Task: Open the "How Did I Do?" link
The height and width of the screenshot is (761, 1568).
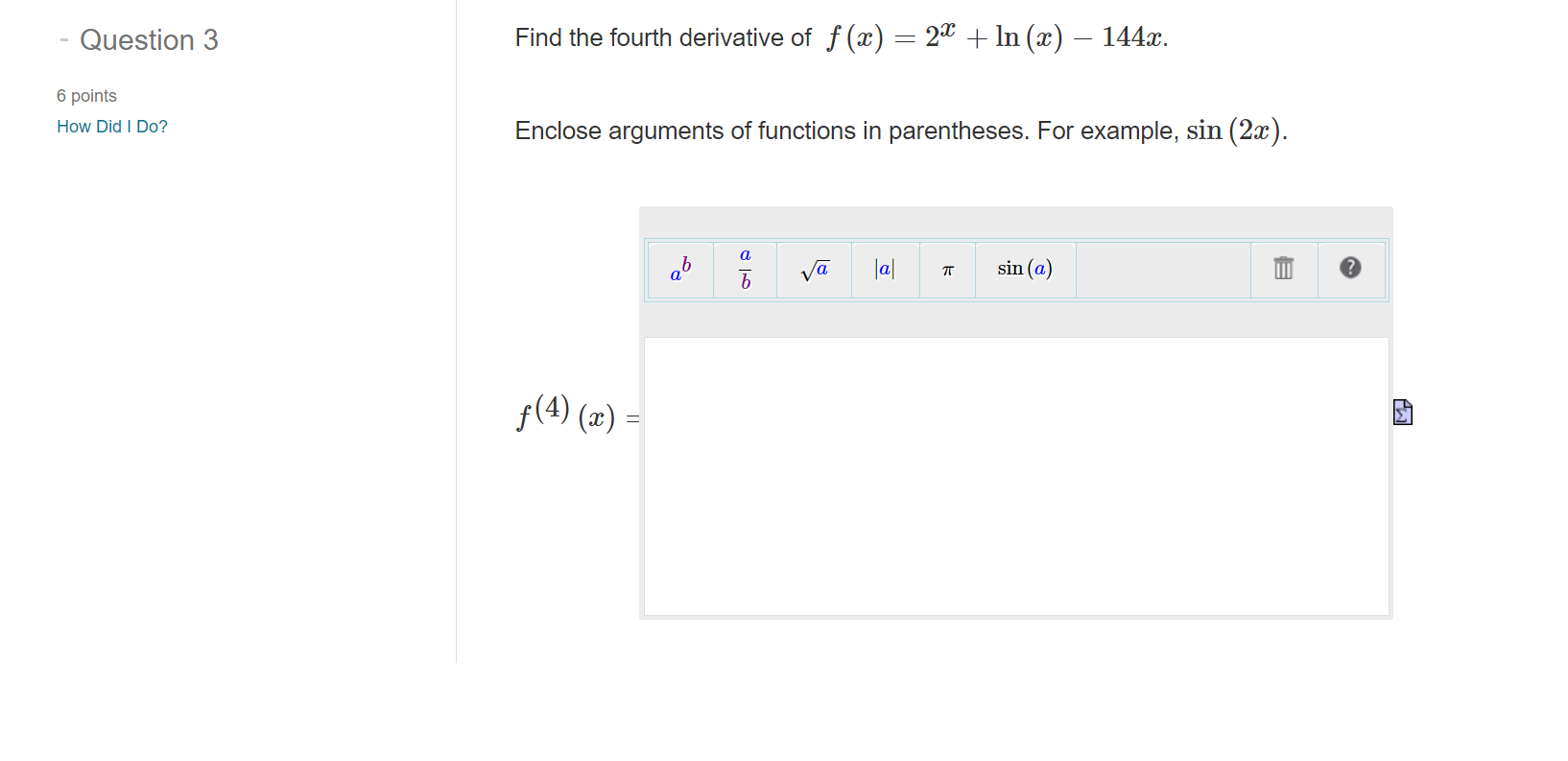Action: click(x=112, y=126)
